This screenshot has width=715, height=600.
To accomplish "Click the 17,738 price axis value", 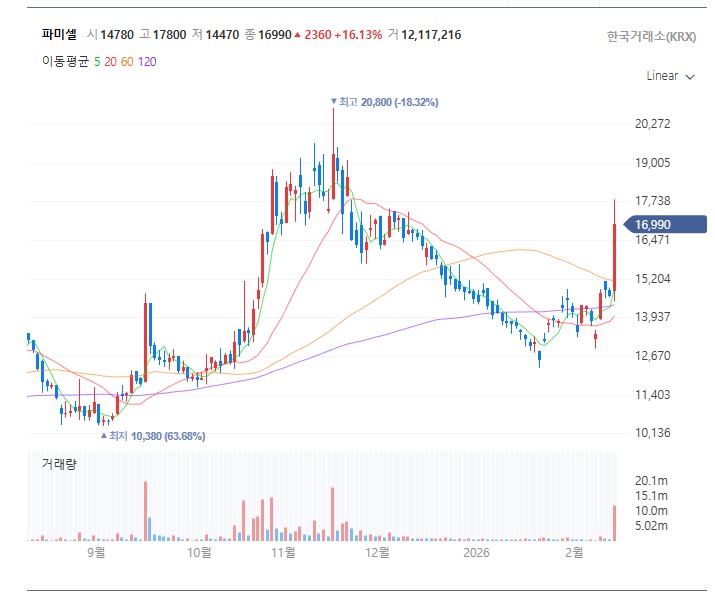I will pos(653,201).
